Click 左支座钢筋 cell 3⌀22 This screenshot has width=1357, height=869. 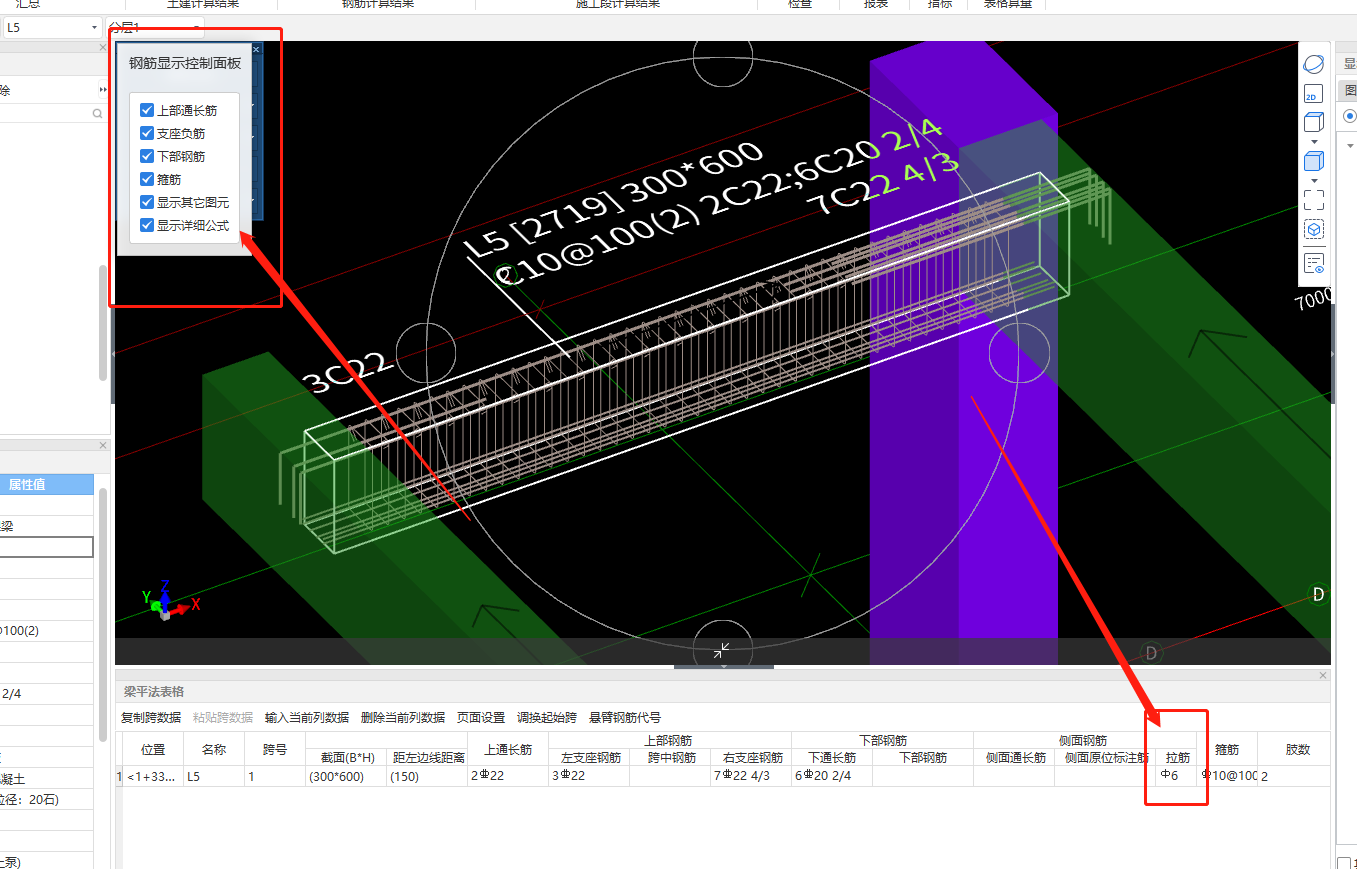(x=589, y=776)
